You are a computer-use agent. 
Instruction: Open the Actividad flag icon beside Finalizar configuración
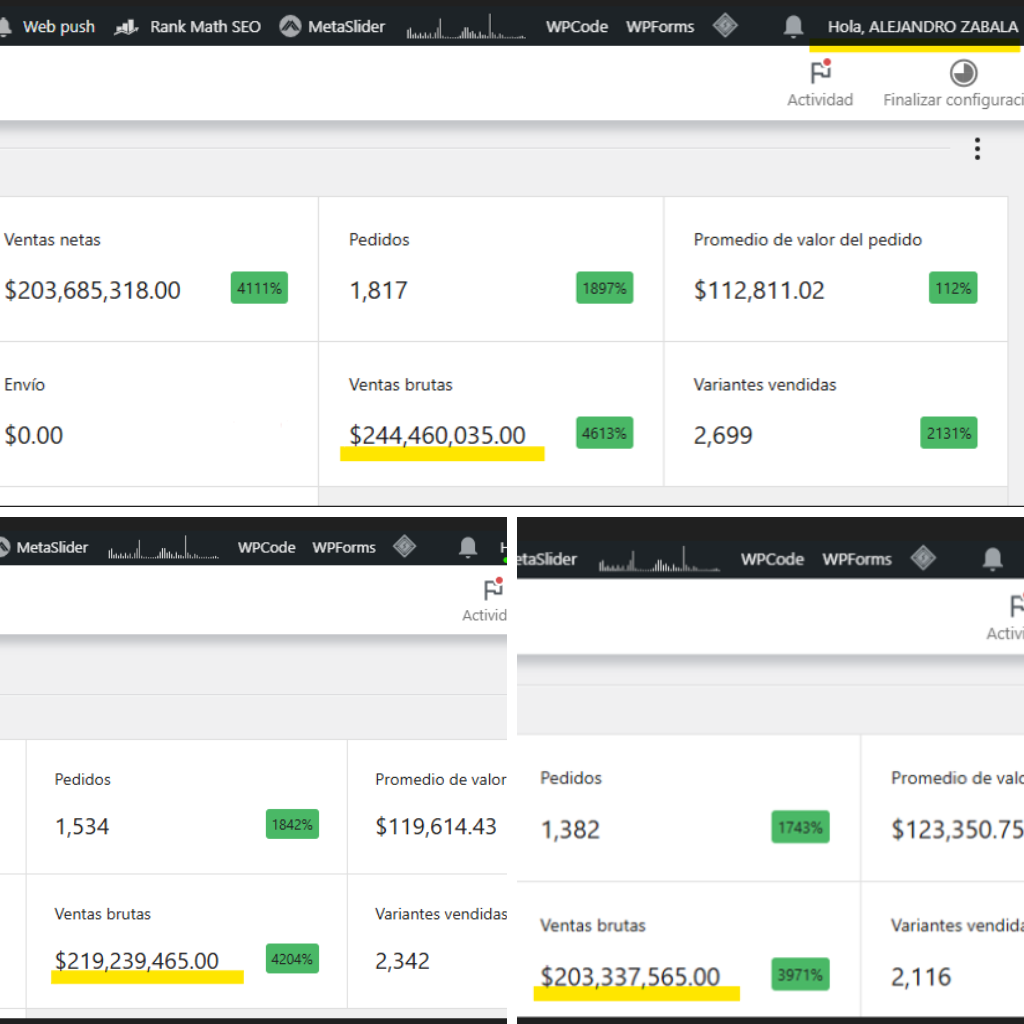820,73
